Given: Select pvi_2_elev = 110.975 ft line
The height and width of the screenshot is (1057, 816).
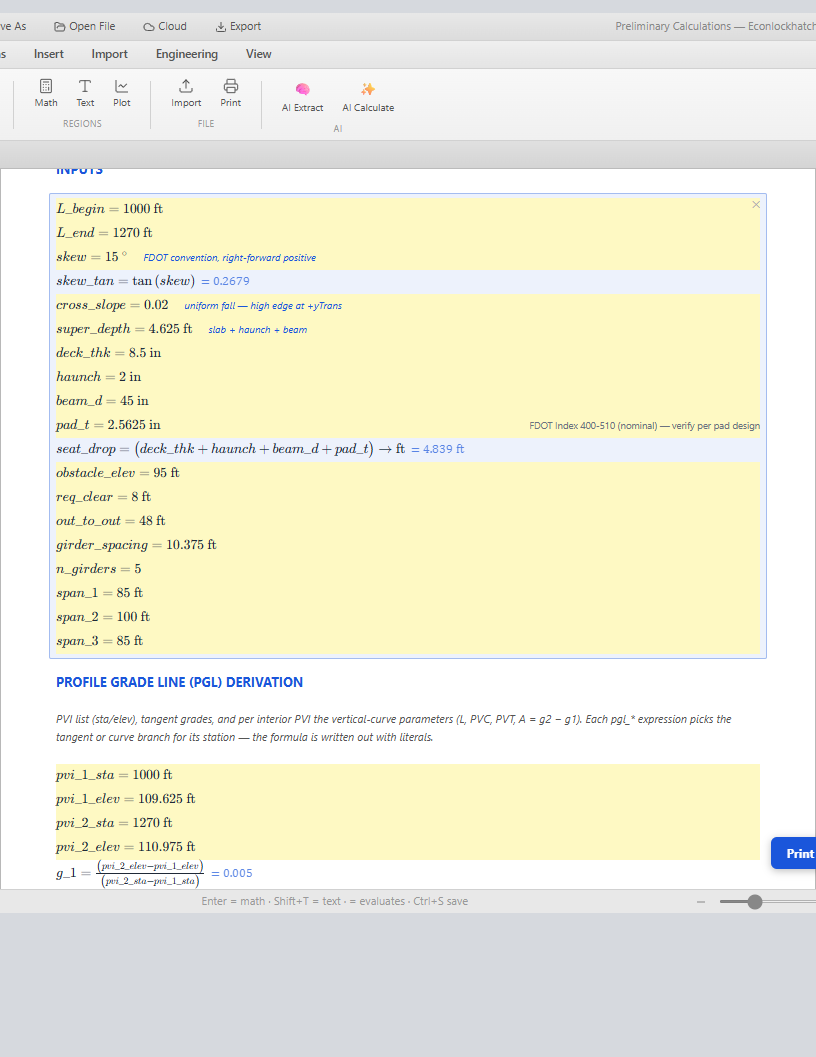Looking at the screenshot, I should [x=408, y=847].
